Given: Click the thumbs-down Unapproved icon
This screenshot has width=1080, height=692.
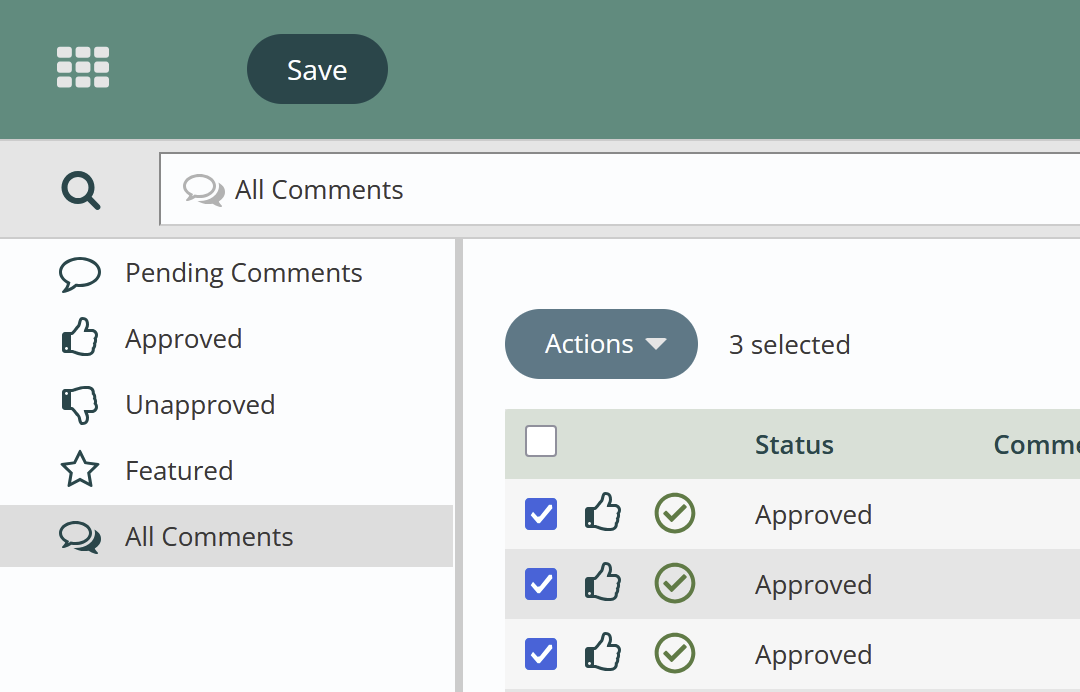Looking at the screenshot, I should pos(80,405).
